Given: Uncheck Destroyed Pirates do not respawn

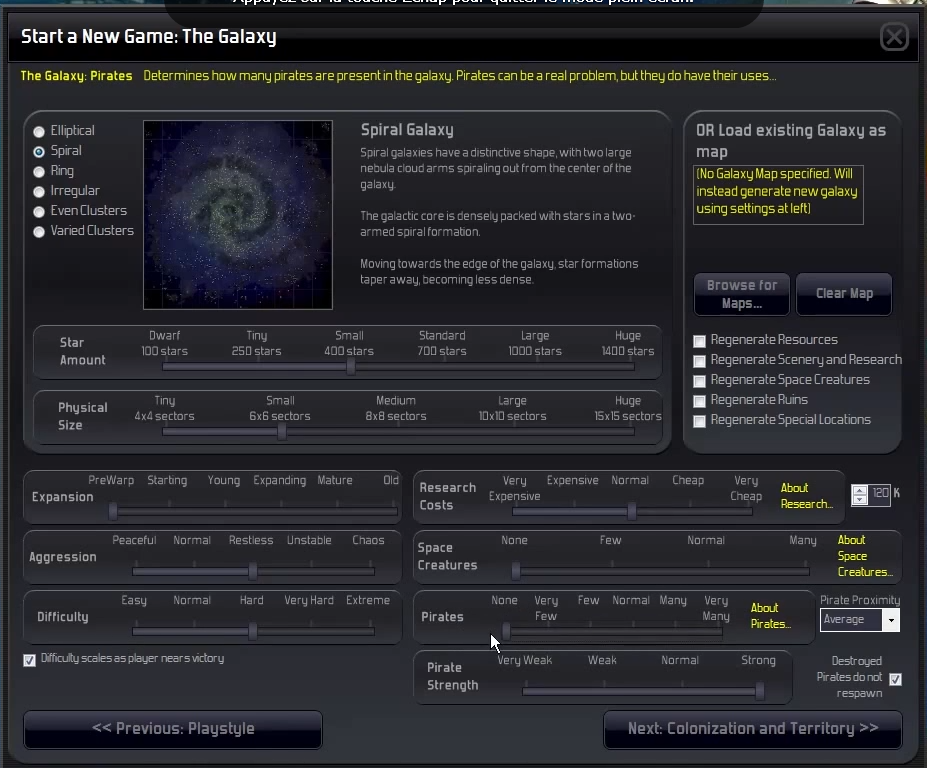Looking at the screenshot, I should point(895,679).
